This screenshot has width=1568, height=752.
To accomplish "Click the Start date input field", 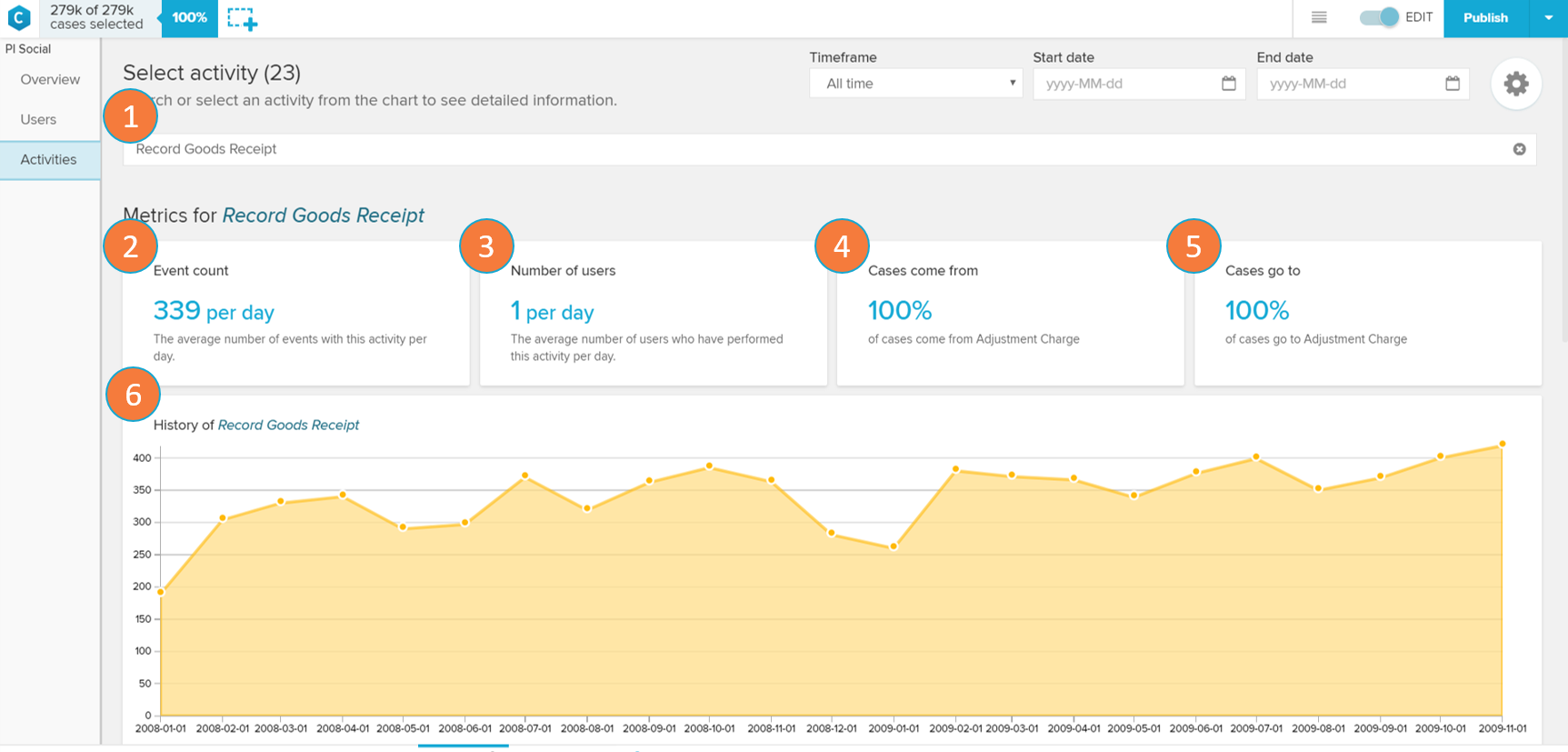I will click(x=1127, y=84).
